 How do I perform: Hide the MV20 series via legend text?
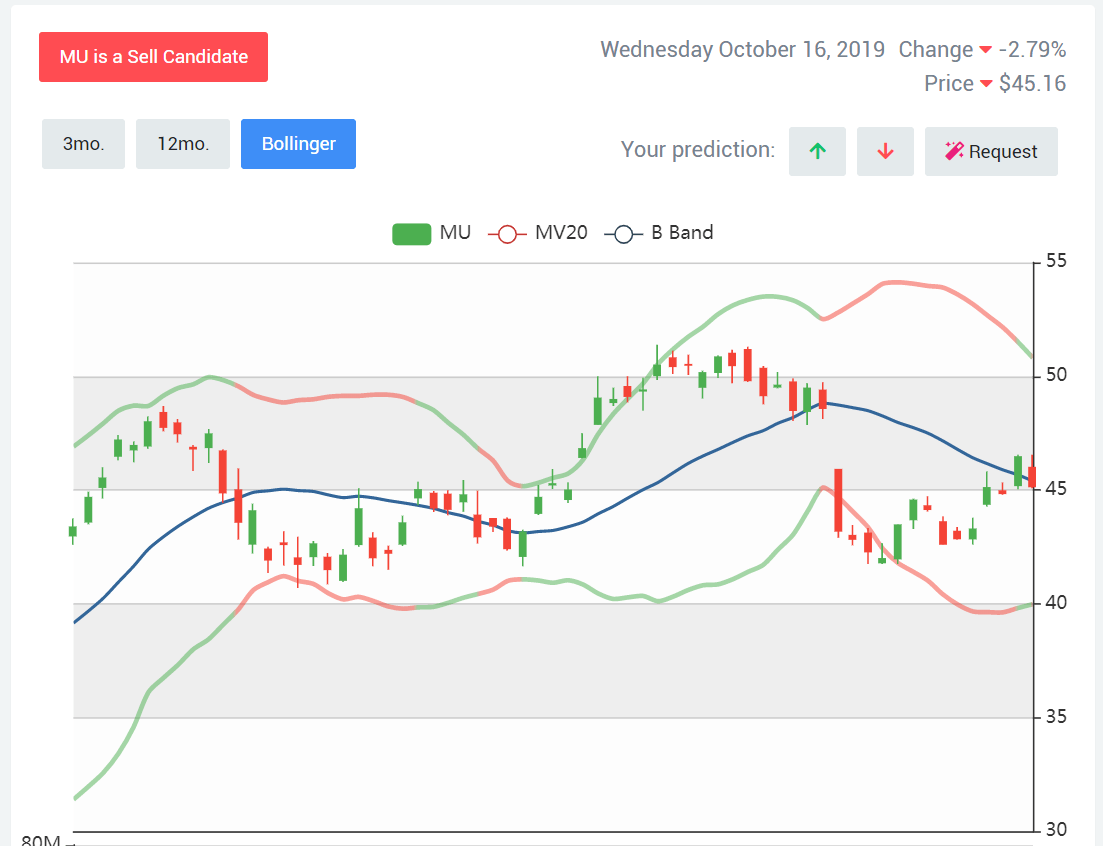561,234
